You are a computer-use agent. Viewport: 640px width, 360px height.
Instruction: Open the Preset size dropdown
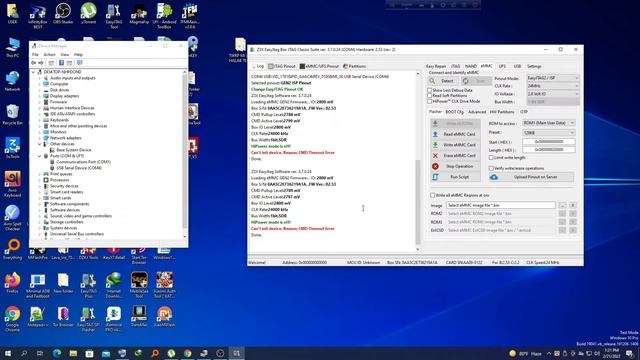click(x=549, y=133)
